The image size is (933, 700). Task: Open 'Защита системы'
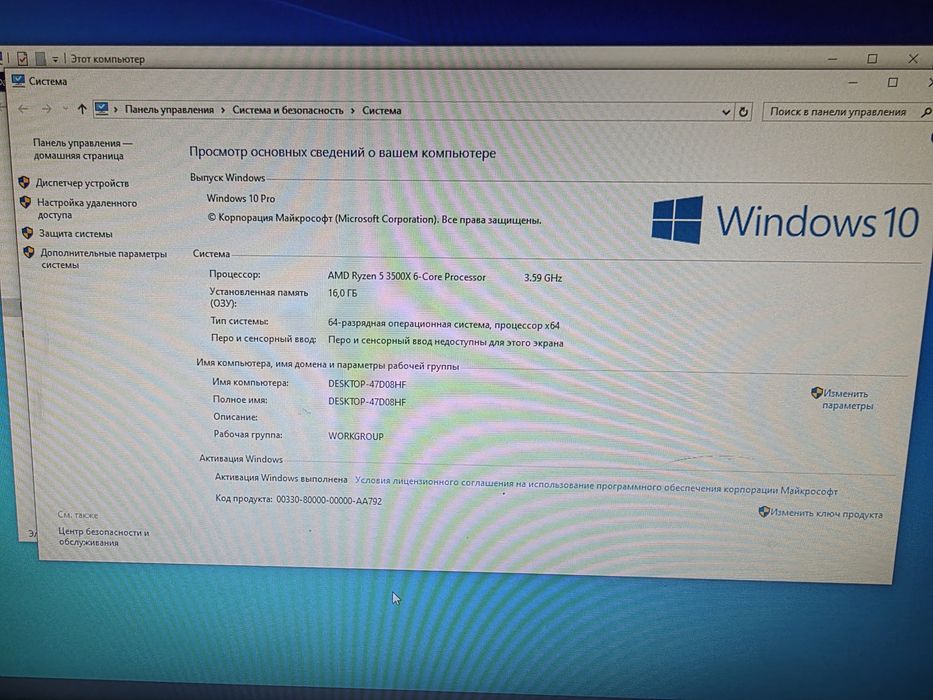(76, 234)
